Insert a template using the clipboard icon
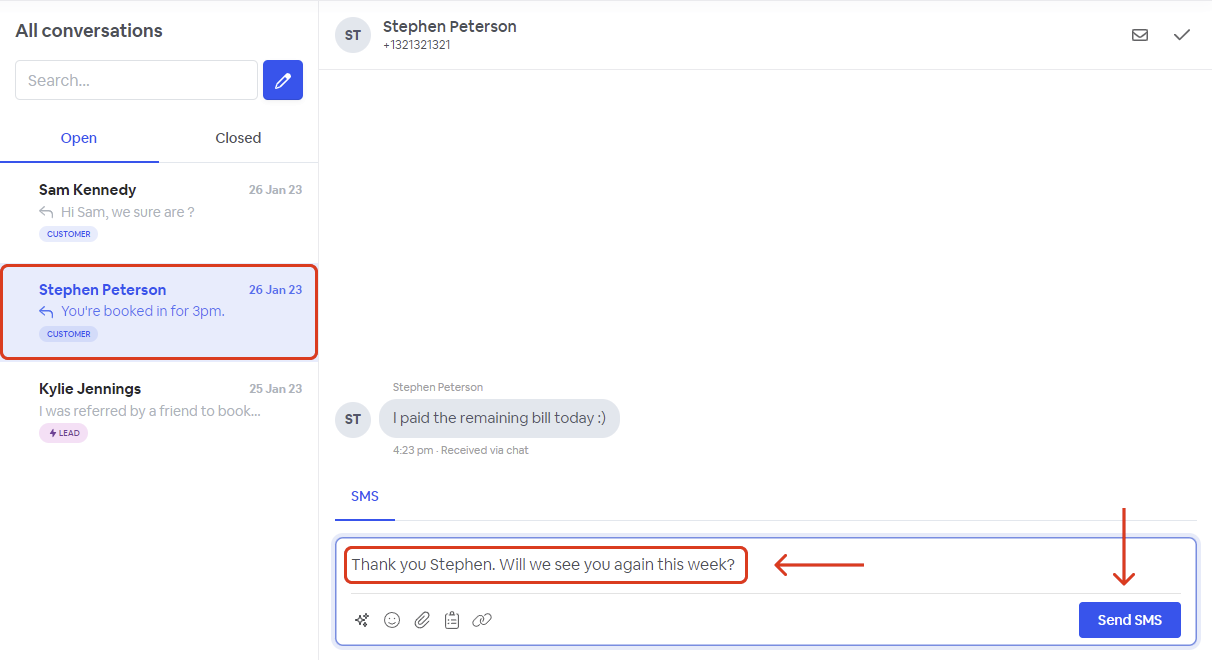The width and height of the screenshot is (1212, 660). pos(452,620)
